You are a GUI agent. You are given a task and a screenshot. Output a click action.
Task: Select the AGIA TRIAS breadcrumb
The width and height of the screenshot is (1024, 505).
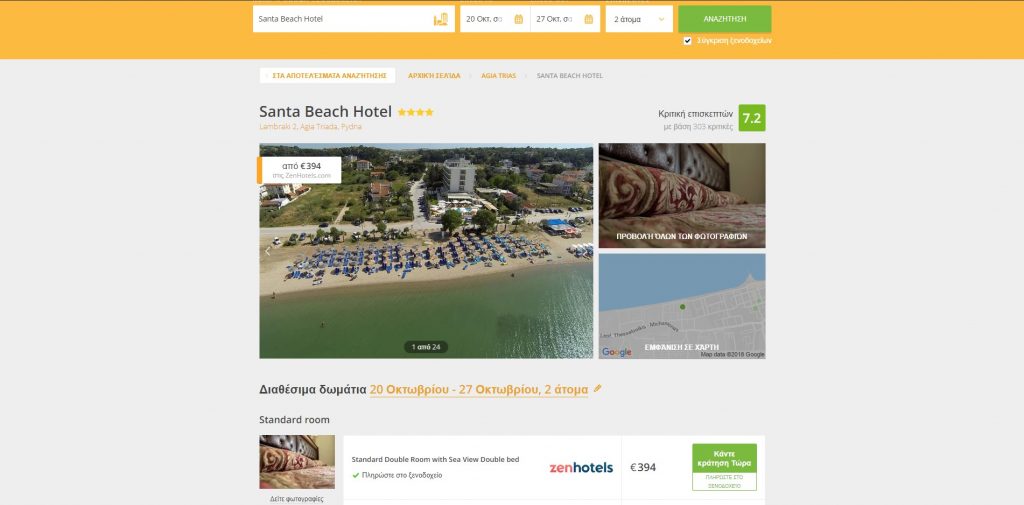pyautogui.click(x=498, y=76)
